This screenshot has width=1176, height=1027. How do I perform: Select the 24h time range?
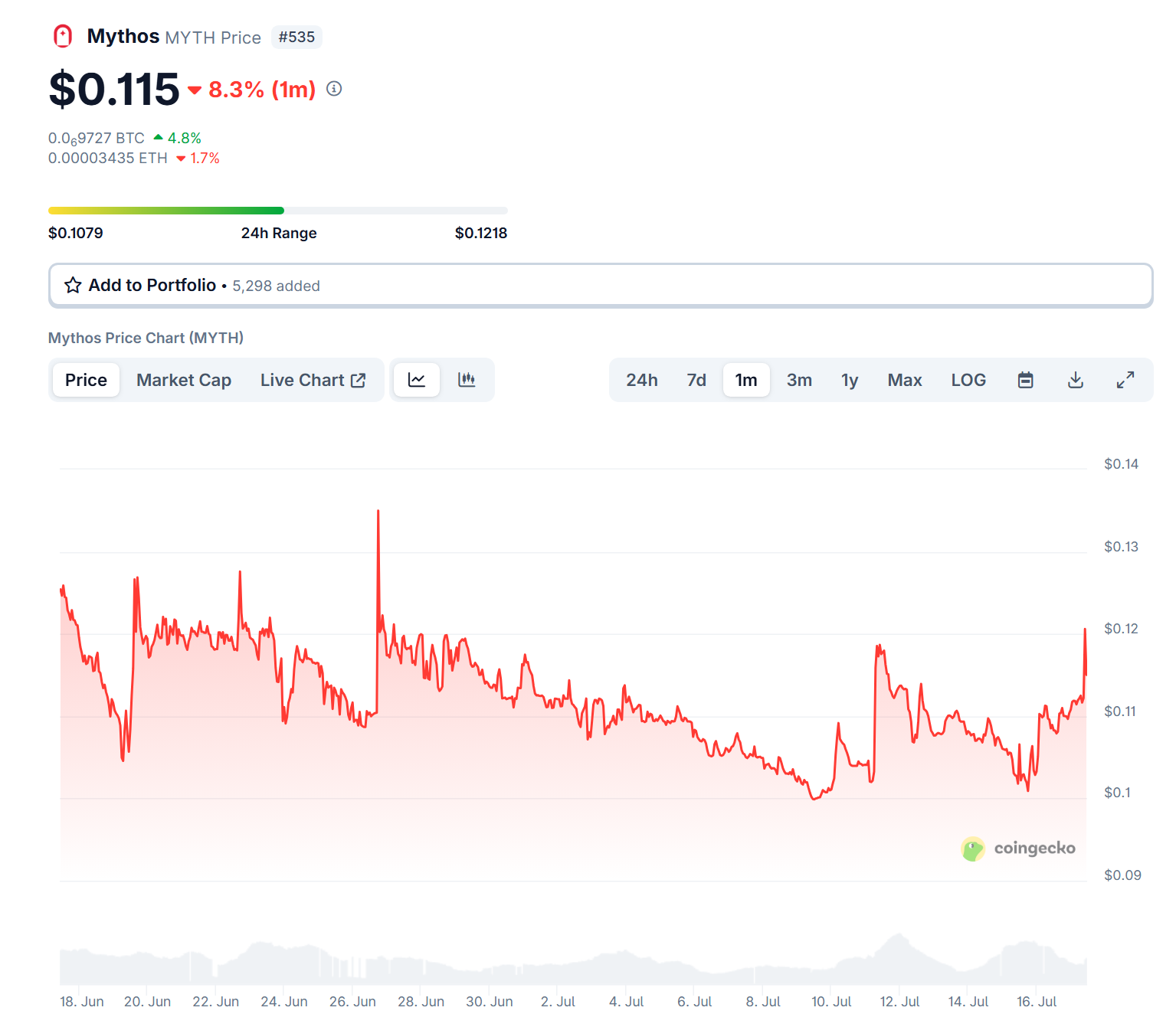click(x=642, y=380)
